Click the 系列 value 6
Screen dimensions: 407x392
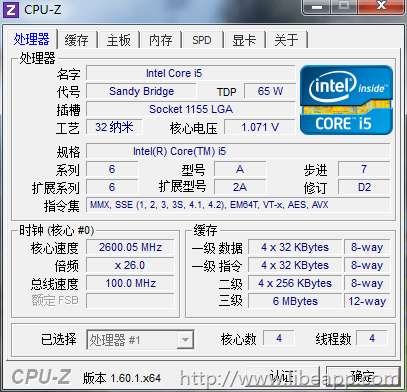(112, 169)
